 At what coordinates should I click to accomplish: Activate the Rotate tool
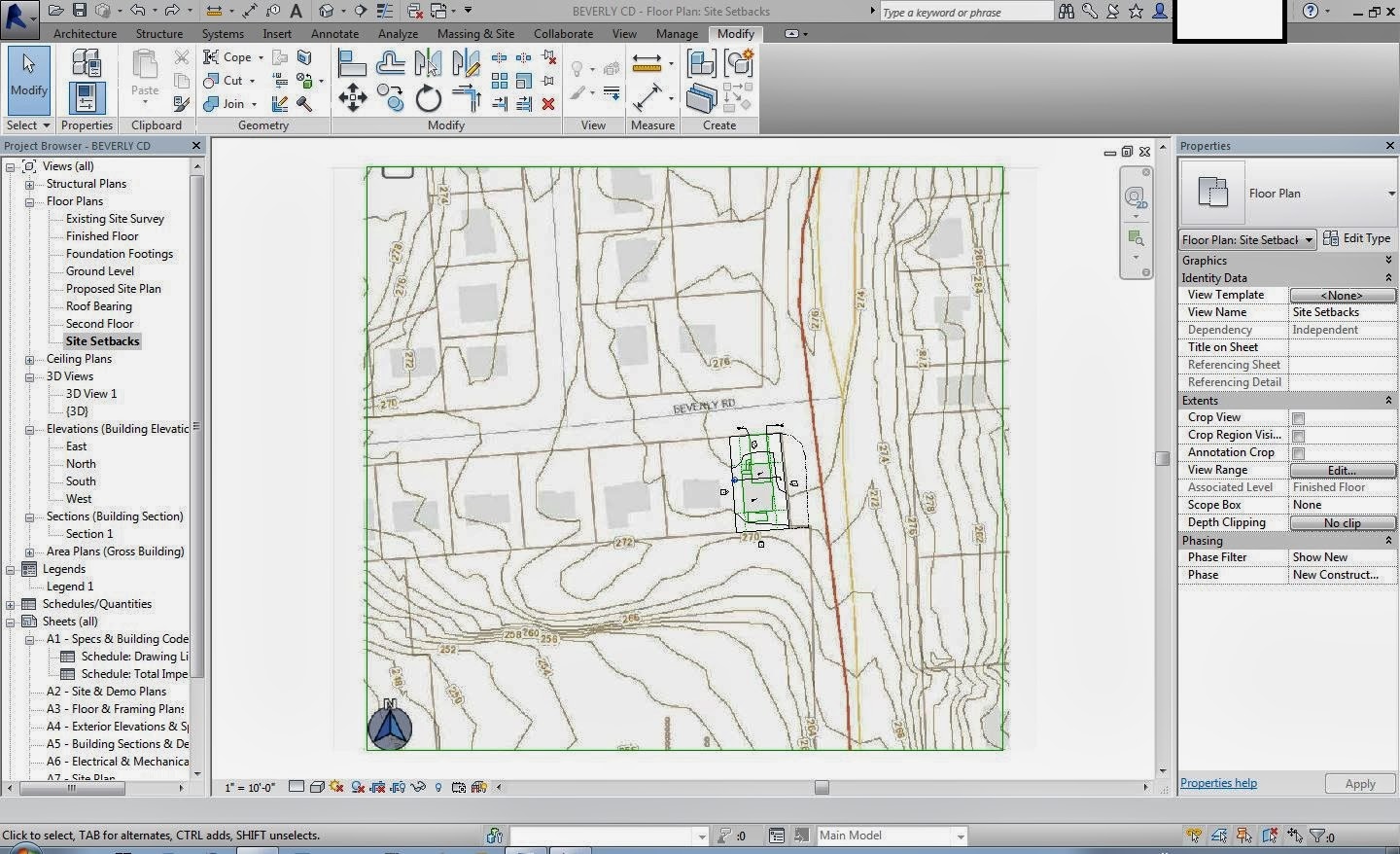[x=427, y=97]
